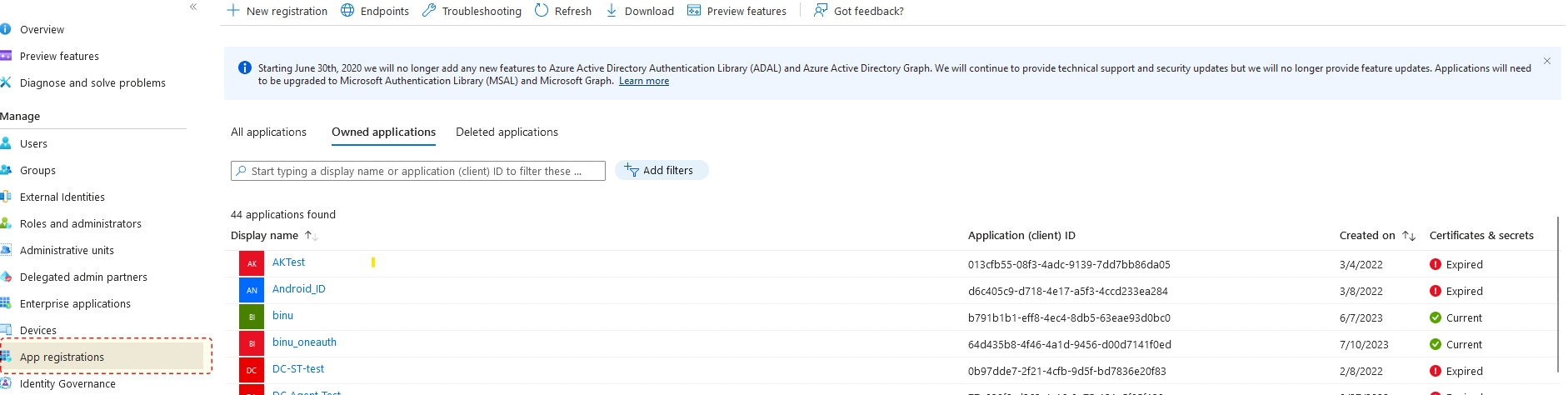Collapse the sidebar with double chevron
The width and height of the screenshot is (1568, 395).
(193, 7)
